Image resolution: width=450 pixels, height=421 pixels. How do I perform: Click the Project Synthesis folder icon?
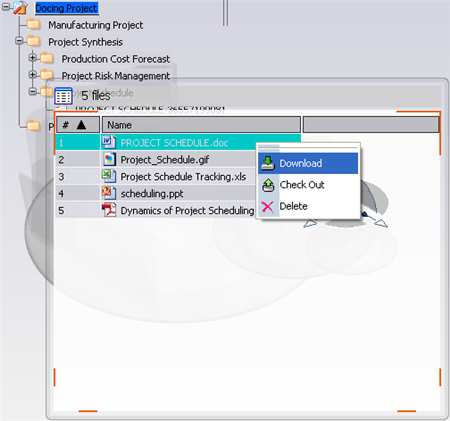34,41
